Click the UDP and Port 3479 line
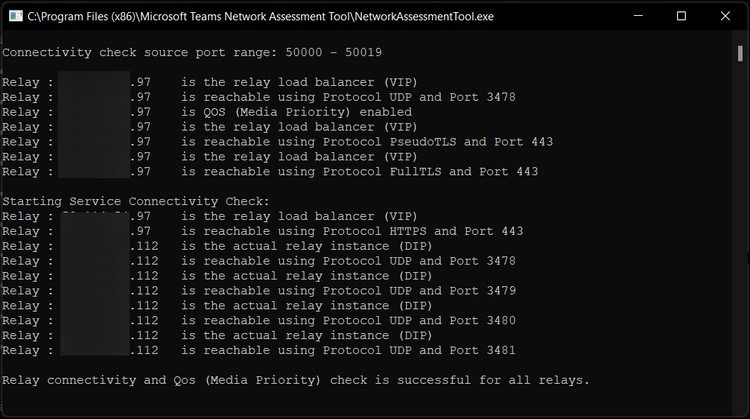 click(348, 291)
